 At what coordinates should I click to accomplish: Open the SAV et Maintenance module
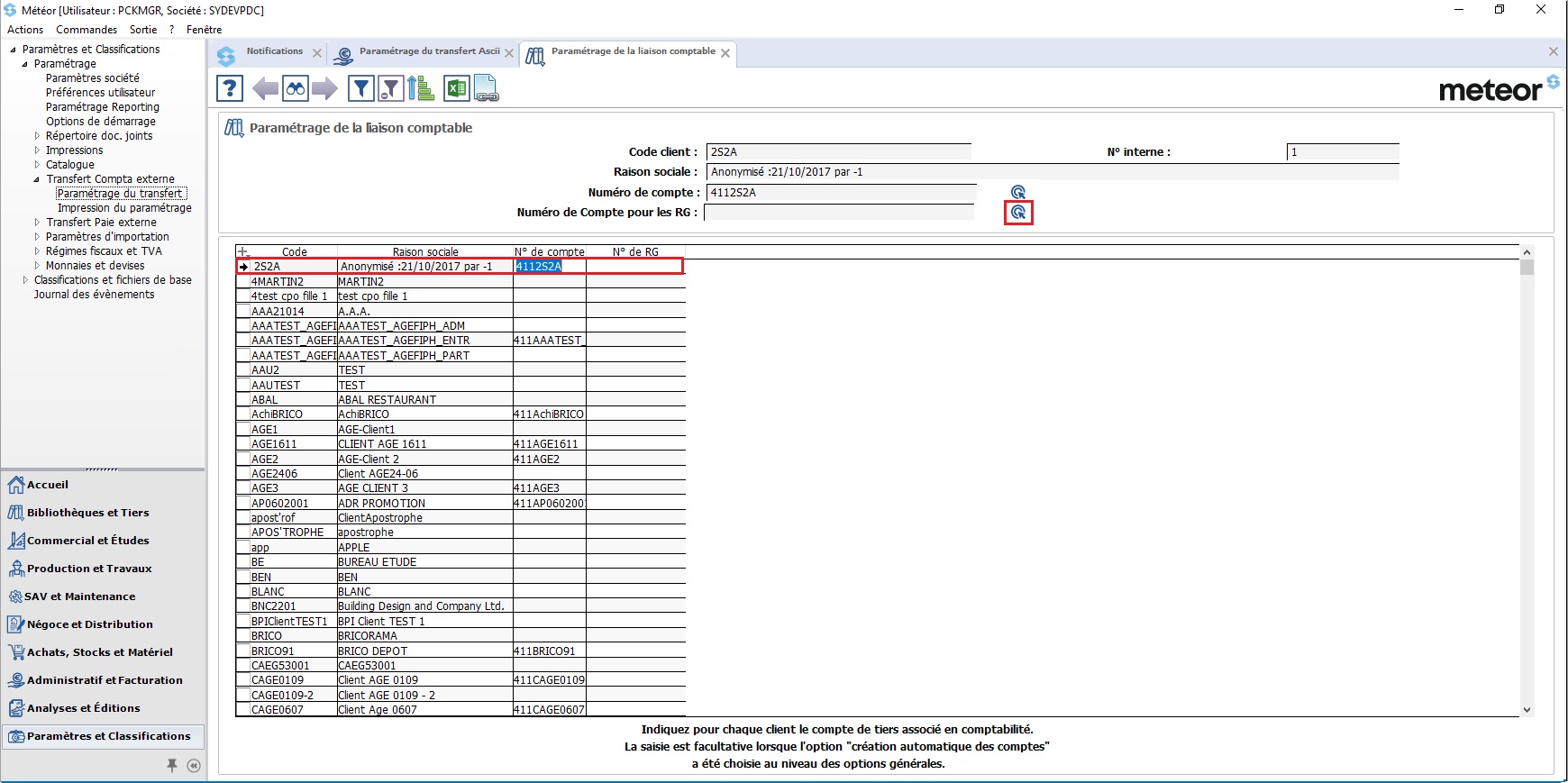pos(80,596)
